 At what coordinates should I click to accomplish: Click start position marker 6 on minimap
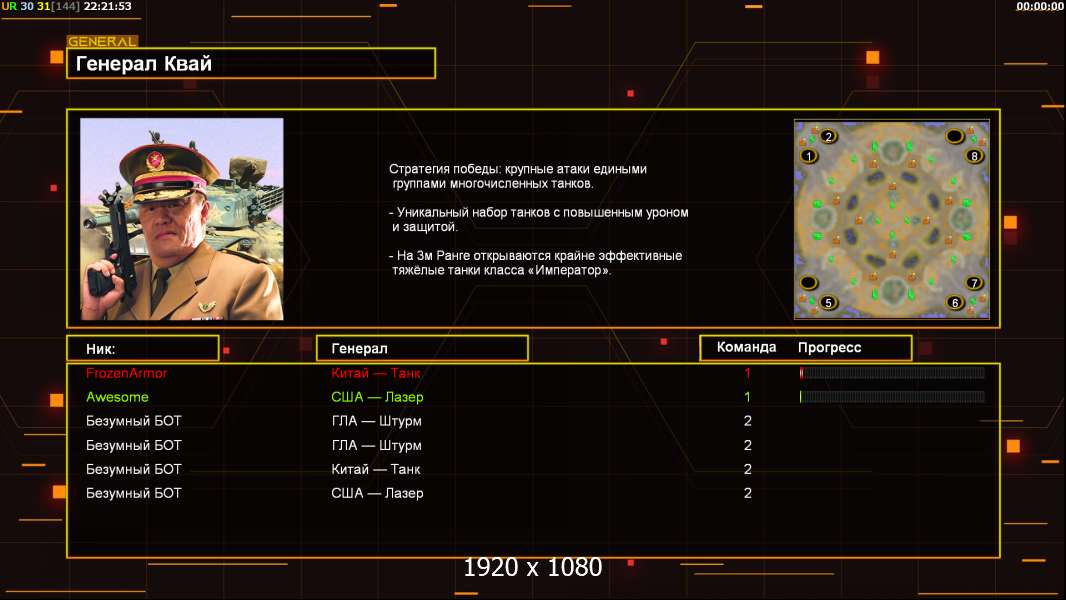955,302
